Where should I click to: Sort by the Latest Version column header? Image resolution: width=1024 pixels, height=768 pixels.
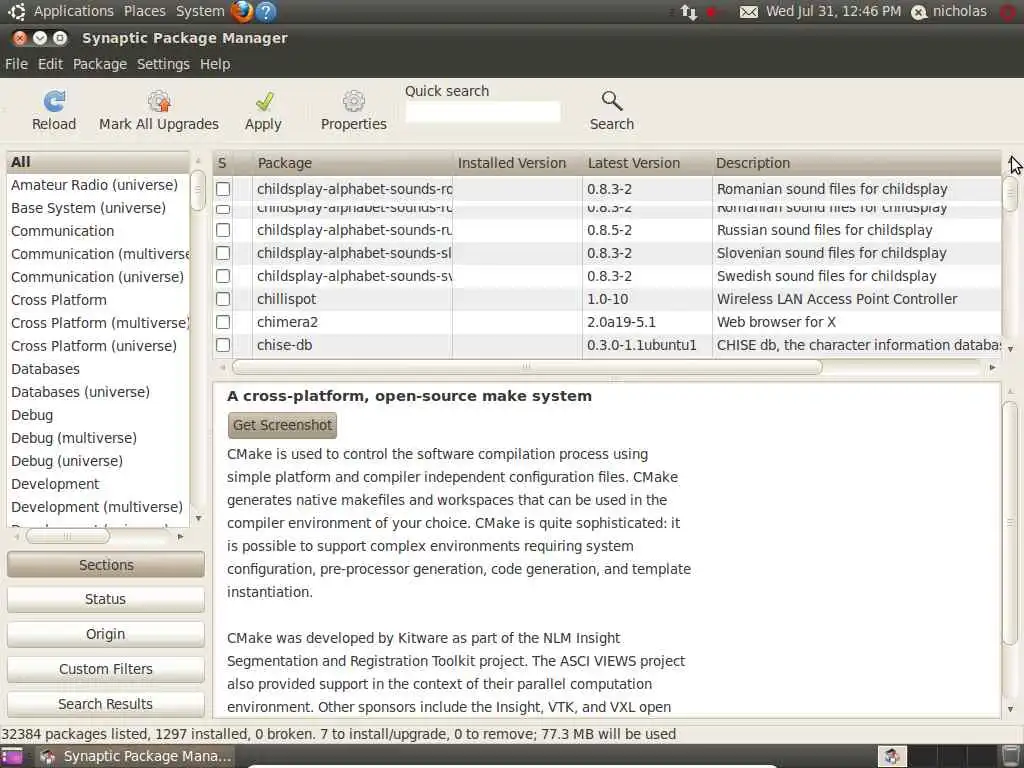coord(647,163)
